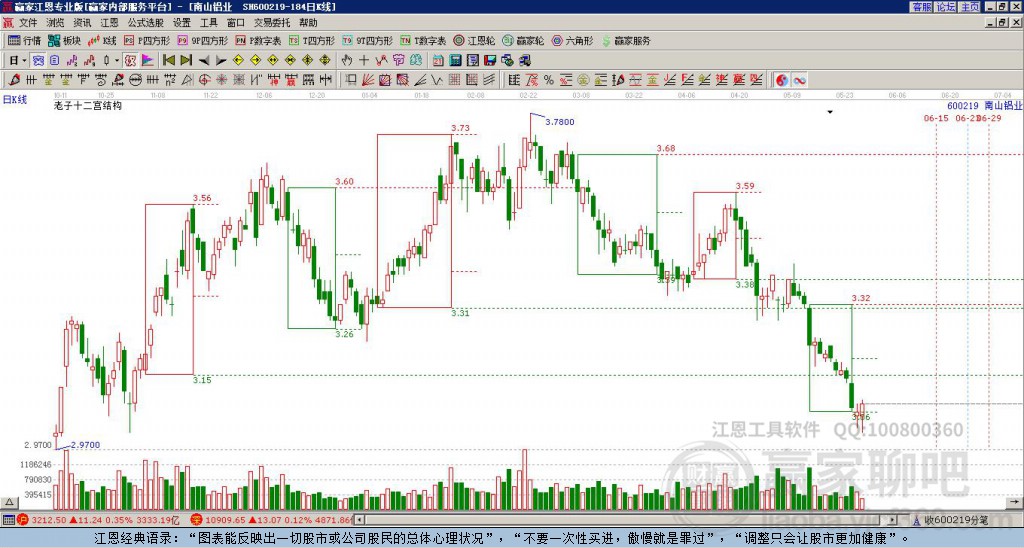Screen dimensions: 1024x548
Task: Open the calculator icon in toolbar
Action: pyautogui.click(x=455, y=61)
